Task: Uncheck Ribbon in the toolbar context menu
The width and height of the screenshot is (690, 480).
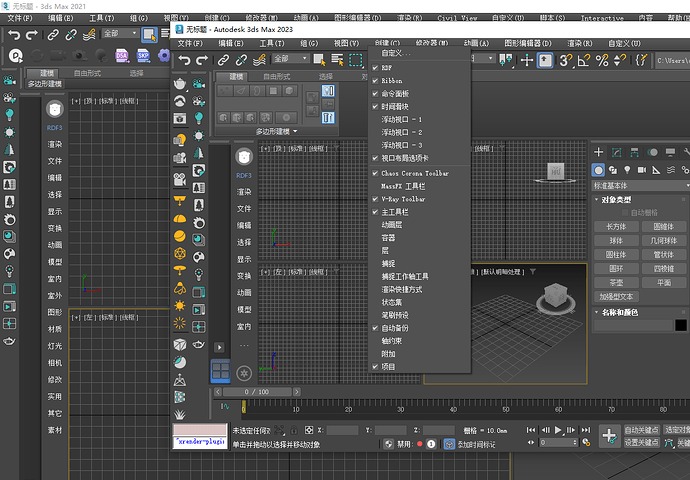Action: click(375, 81)
